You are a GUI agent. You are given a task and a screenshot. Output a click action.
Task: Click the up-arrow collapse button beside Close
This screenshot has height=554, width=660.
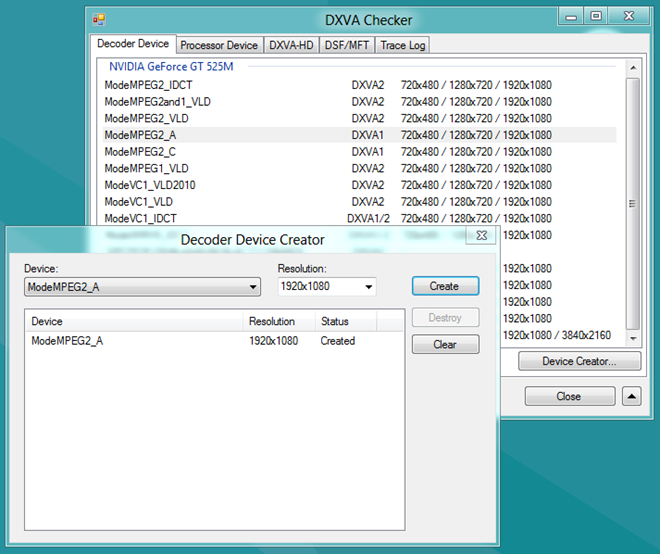coord(632,396)
